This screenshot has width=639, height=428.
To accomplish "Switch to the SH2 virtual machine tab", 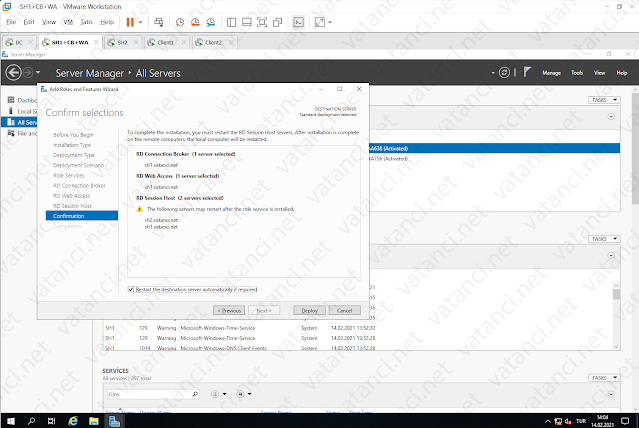I will (x=122, y=42).
